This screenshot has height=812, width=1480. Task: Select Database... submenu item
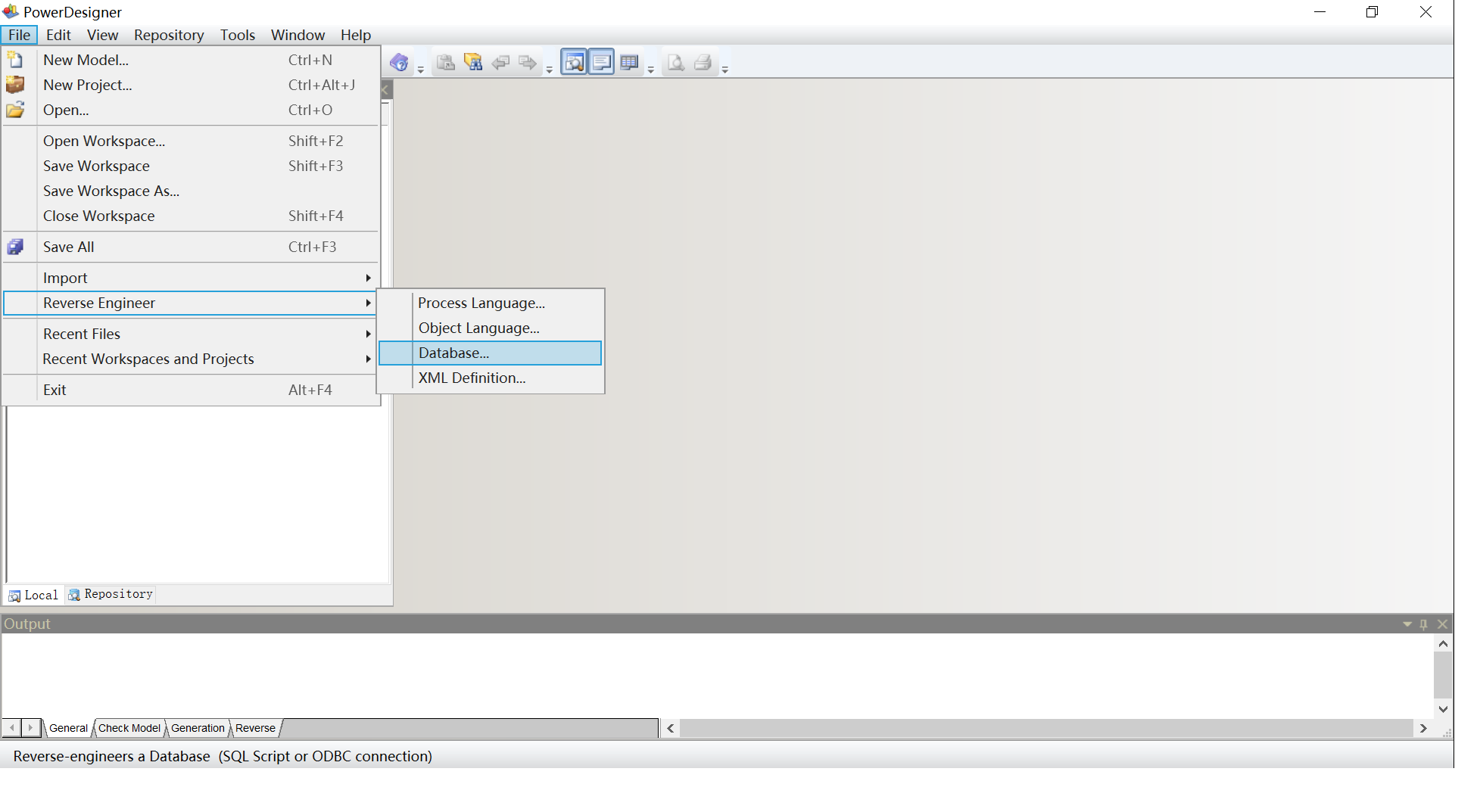[491, 353]
